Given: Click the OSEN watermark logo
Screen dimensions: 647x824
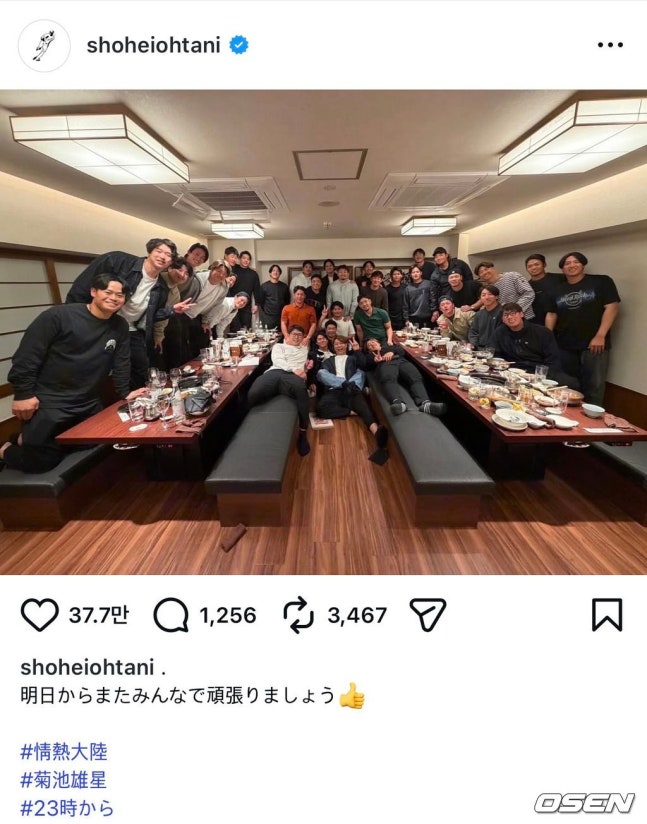Looking at the screenshot, I should pos(584,803).
